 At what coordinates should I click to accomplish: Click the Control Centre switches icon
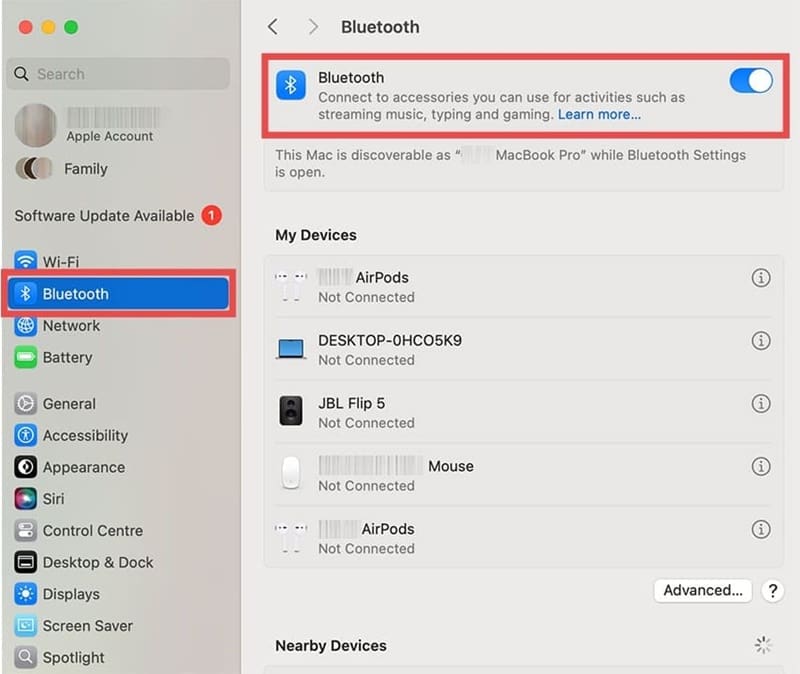click(x=26, y=531)
